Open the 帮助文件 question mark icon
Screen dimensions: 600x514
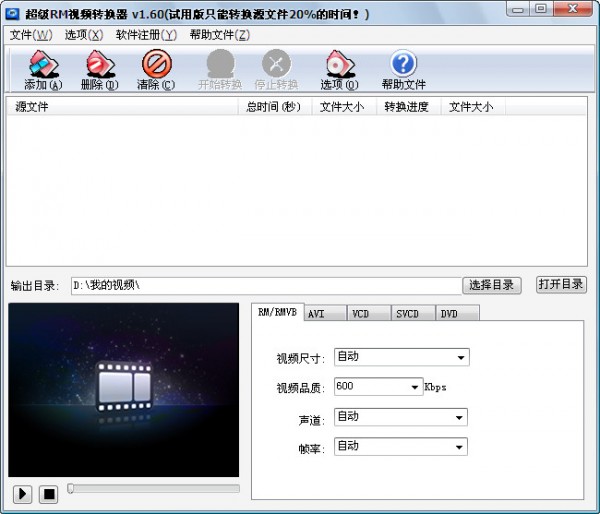tap(403, 65)
